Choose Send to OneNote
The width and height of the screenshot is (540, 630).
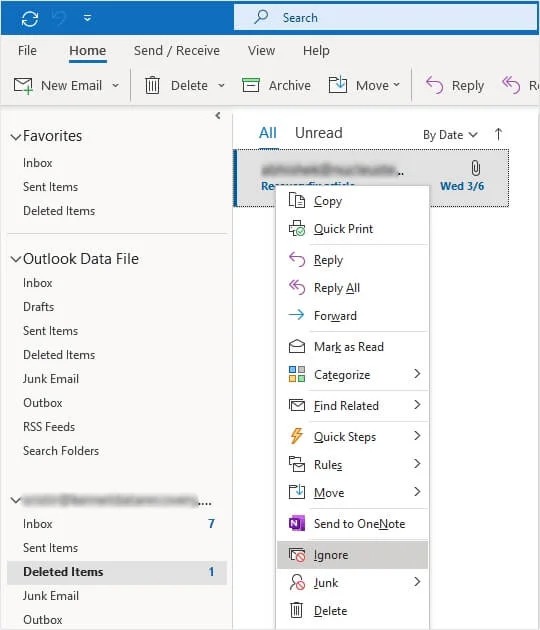(352, 524)
